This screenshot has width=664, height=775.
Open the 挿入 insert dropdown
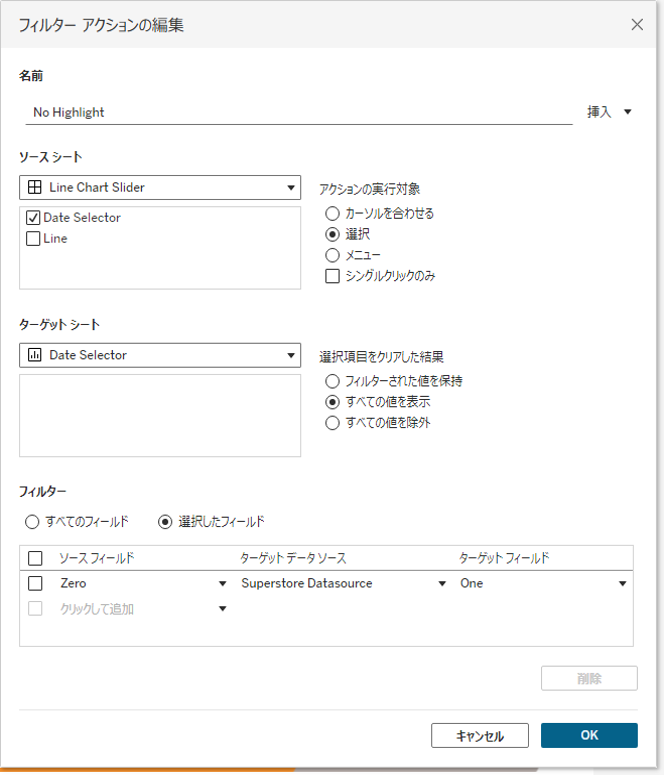609,112
